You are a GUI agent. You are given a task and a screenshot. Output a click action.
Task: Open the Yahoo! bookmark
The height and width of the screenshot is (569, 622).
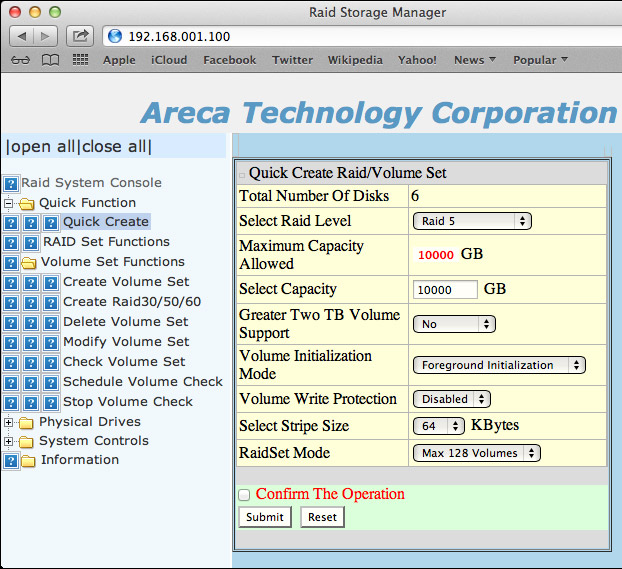(x=417, y=60)
